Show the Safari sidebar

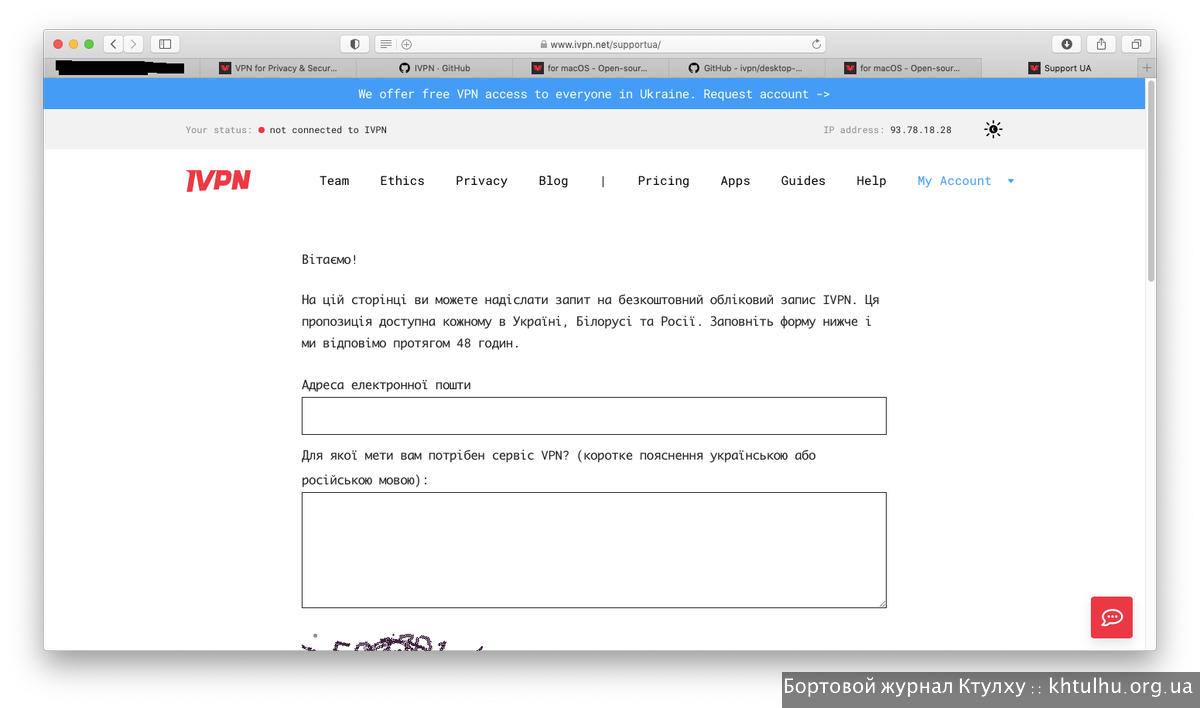coord(165,44)
